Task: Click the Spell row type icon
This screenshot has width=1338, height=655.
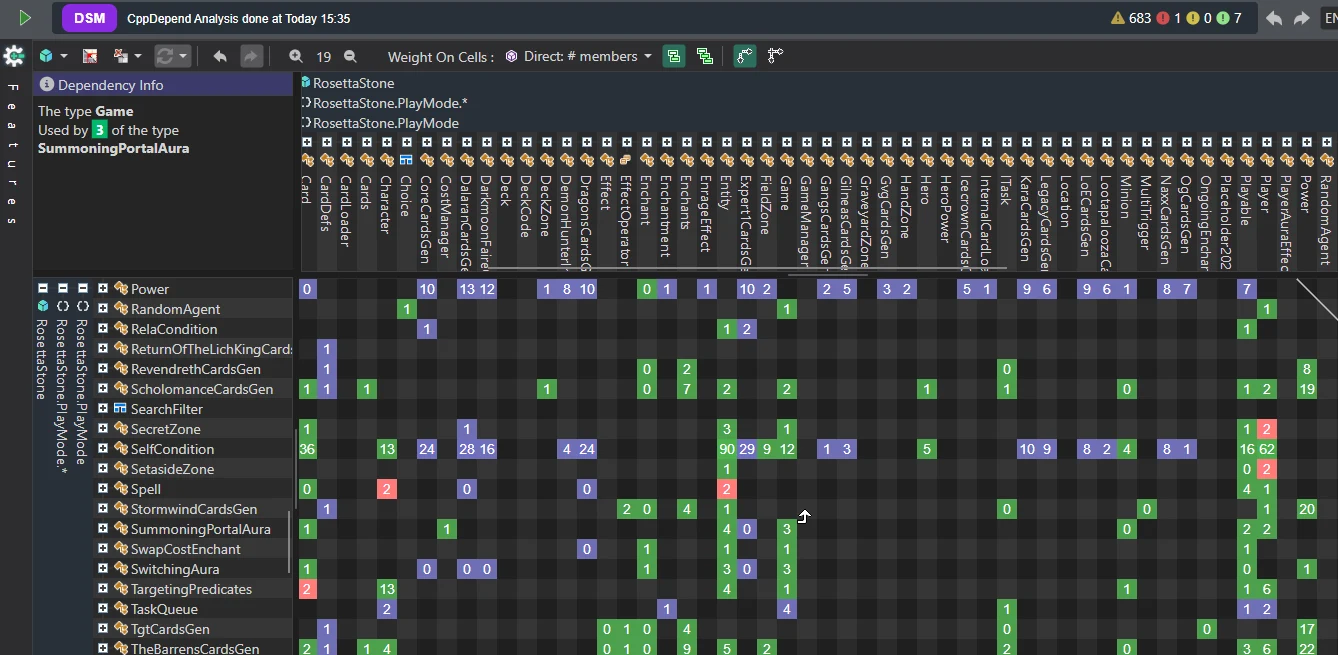Action: [120, 489]
